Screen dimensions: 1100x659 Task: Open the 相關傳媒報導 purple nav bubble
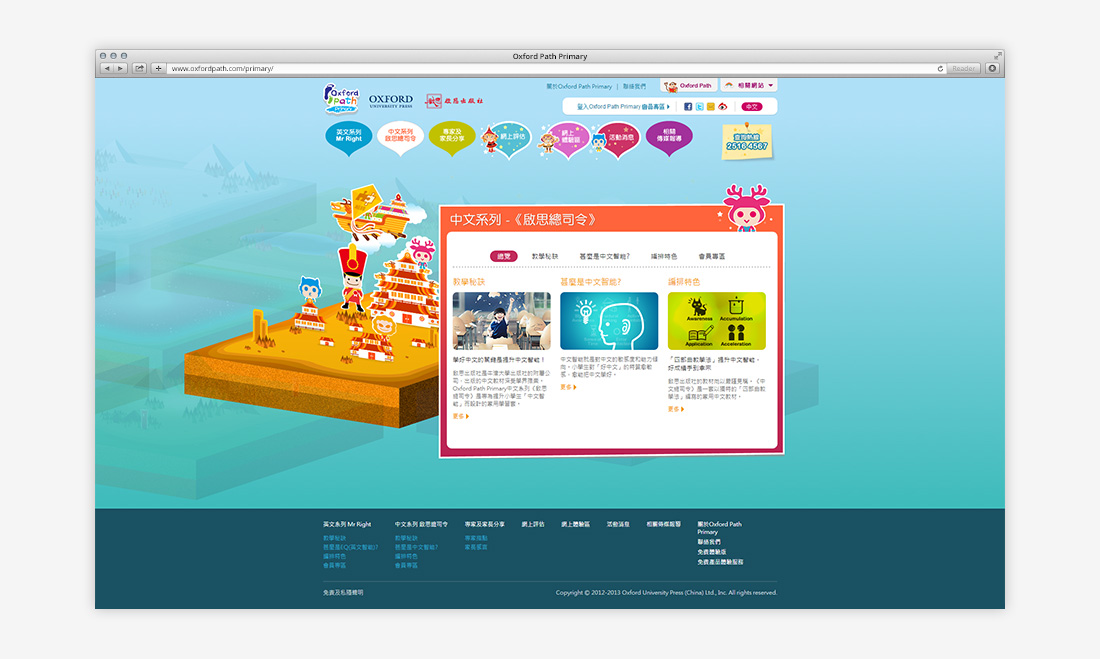tap(669, 137)
